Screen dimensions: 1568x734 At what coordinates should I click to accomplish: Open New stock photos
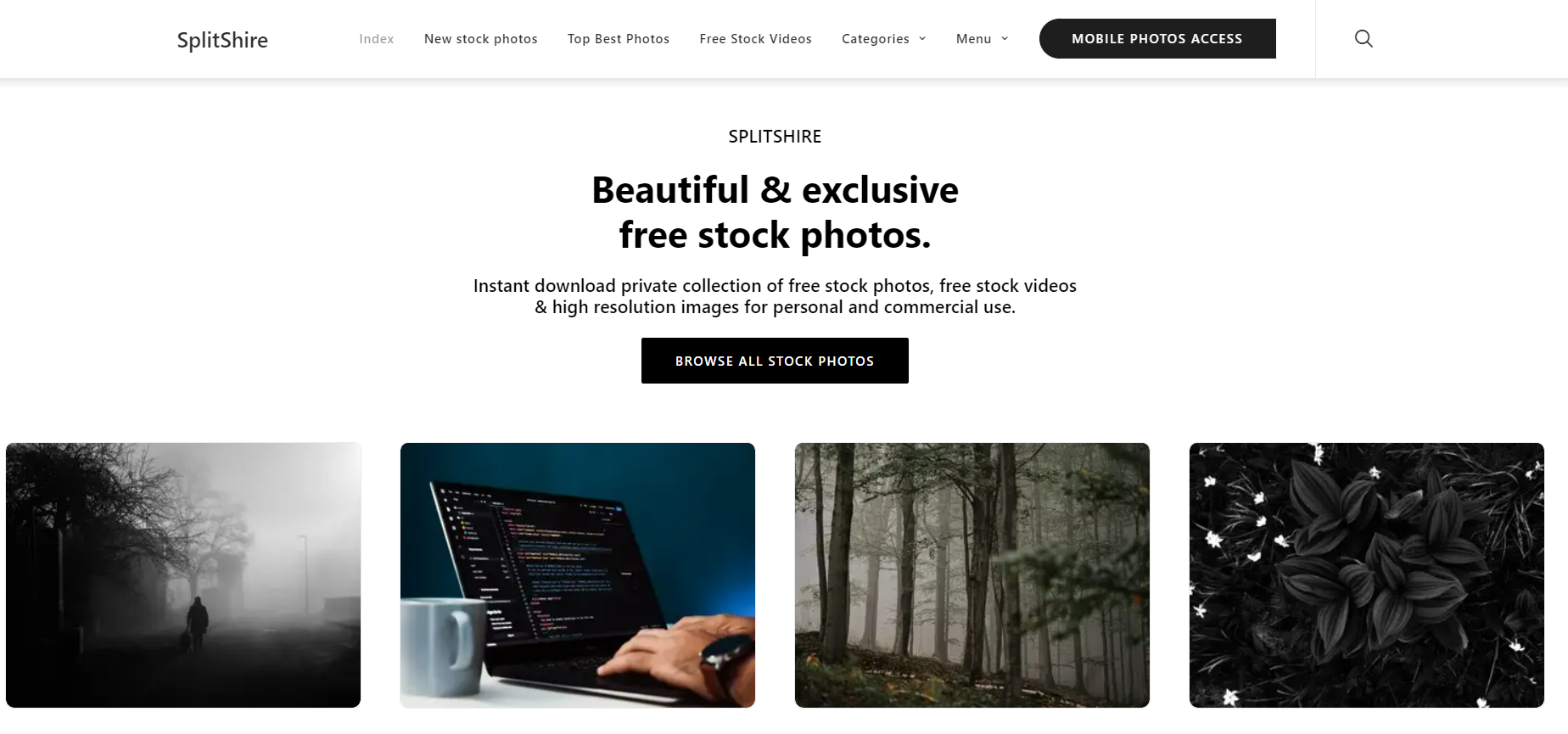(x=481, y=39)
